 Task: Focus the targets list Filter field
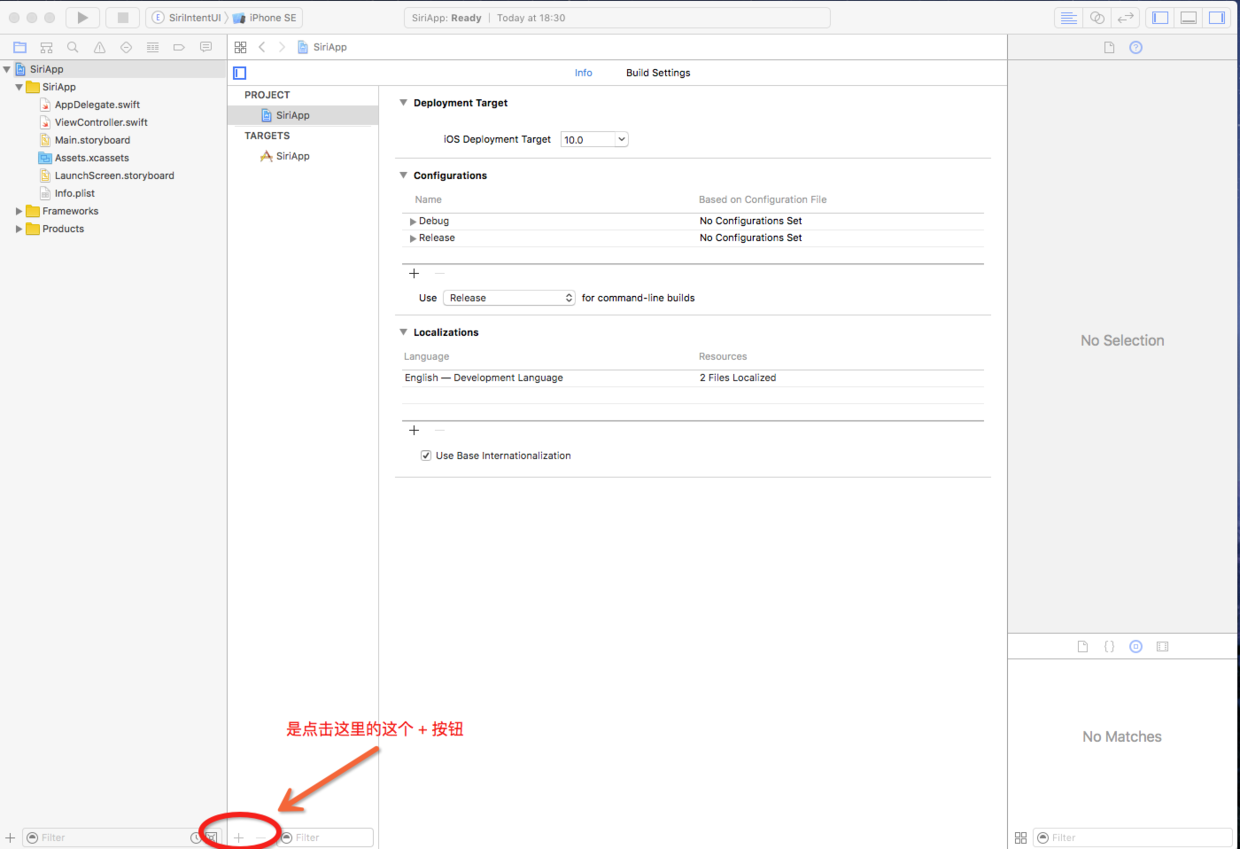click(326, 838)
